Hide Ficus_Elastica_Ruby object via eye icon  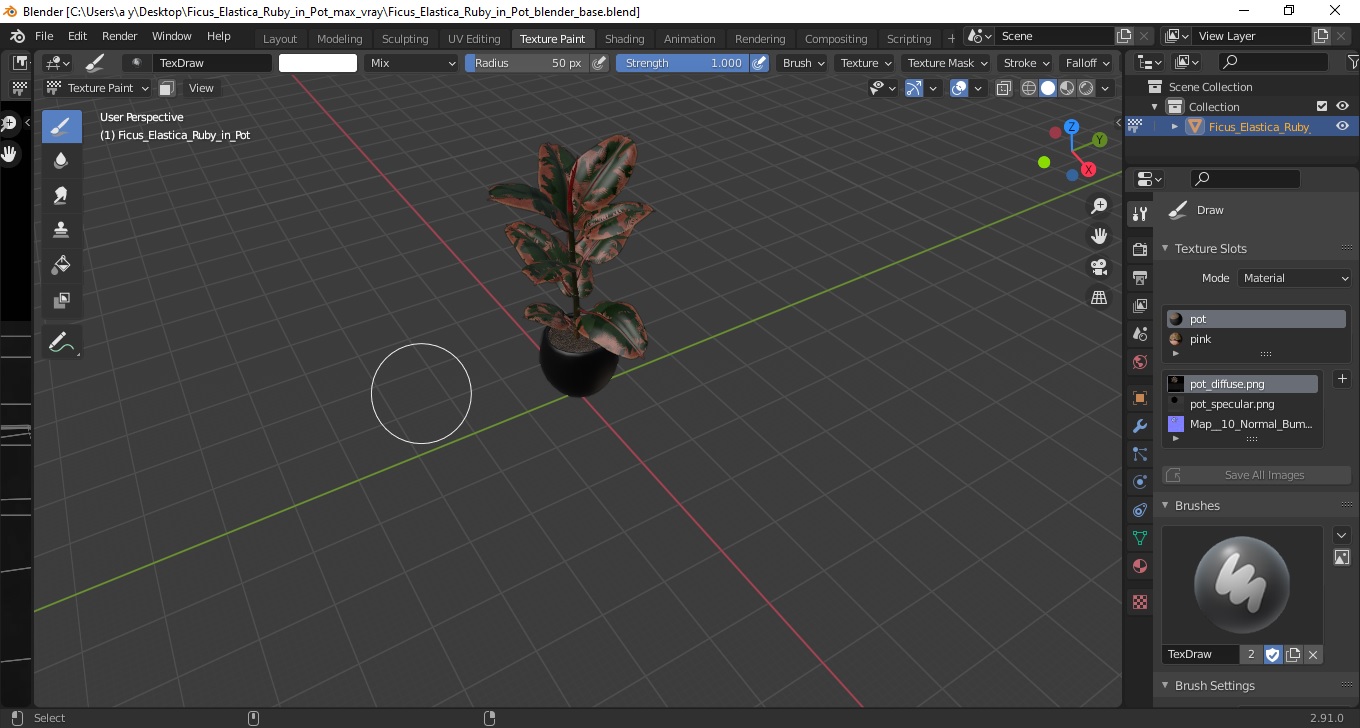1342,126
